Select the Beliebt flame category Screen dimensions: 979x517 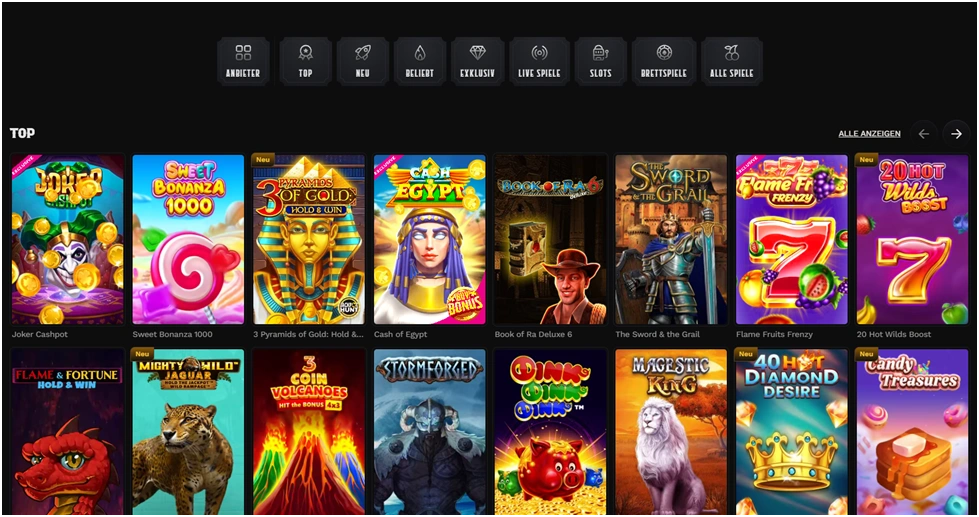[x=420, y=61]
